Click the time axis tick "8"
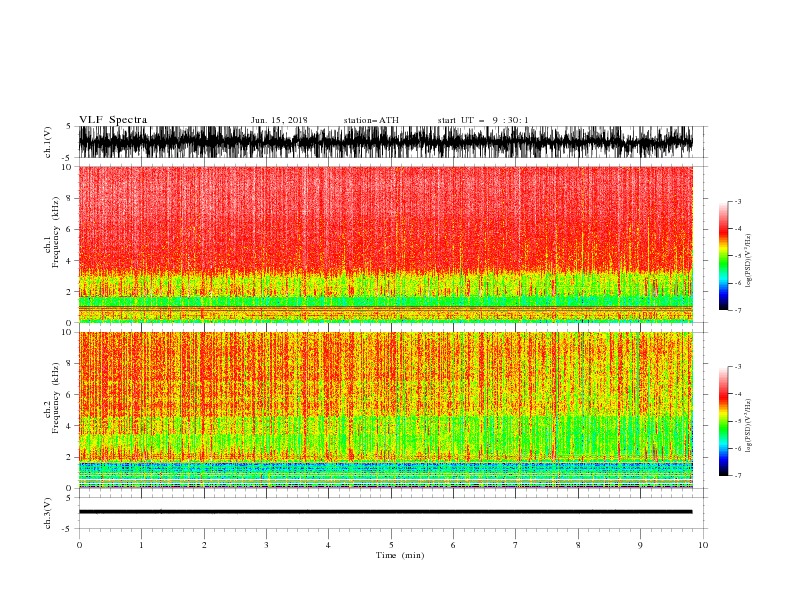Image resolution: width=792 pixels, height=612 pixels. pos(578,545)
